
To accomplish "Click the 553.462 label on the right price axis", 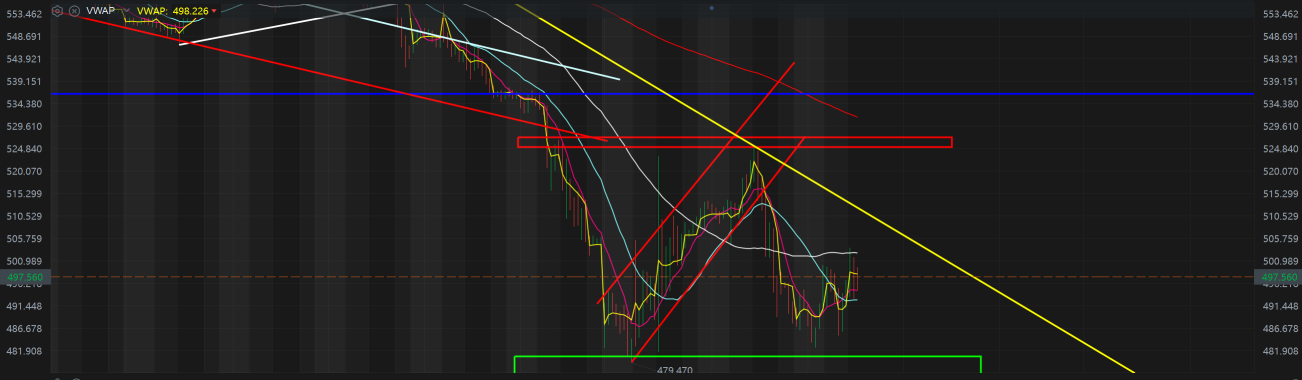I will click(x=1281, y=14).
